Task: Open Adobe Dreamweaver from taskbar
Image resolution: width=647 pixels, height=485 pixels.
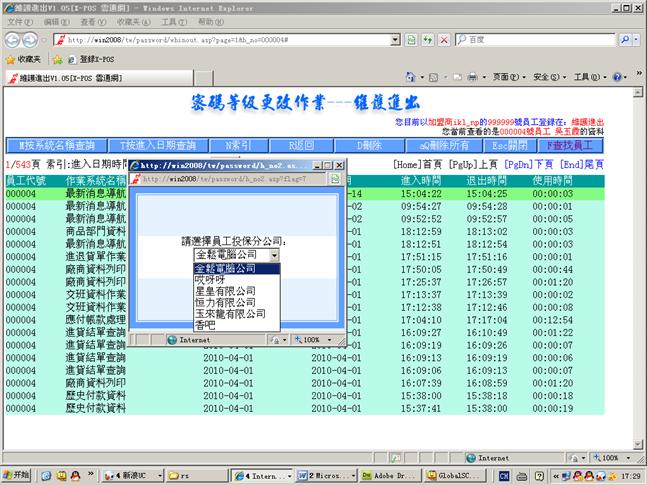Action: 384,476
